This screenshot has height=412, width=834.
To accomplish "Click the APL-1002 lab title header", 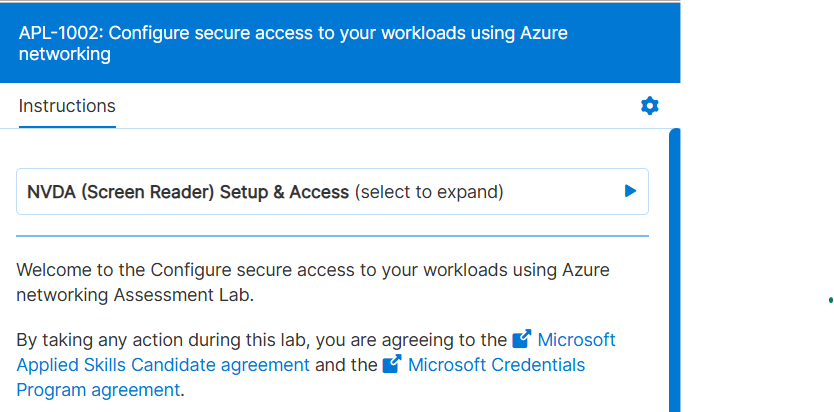I will tap(293, 43).
